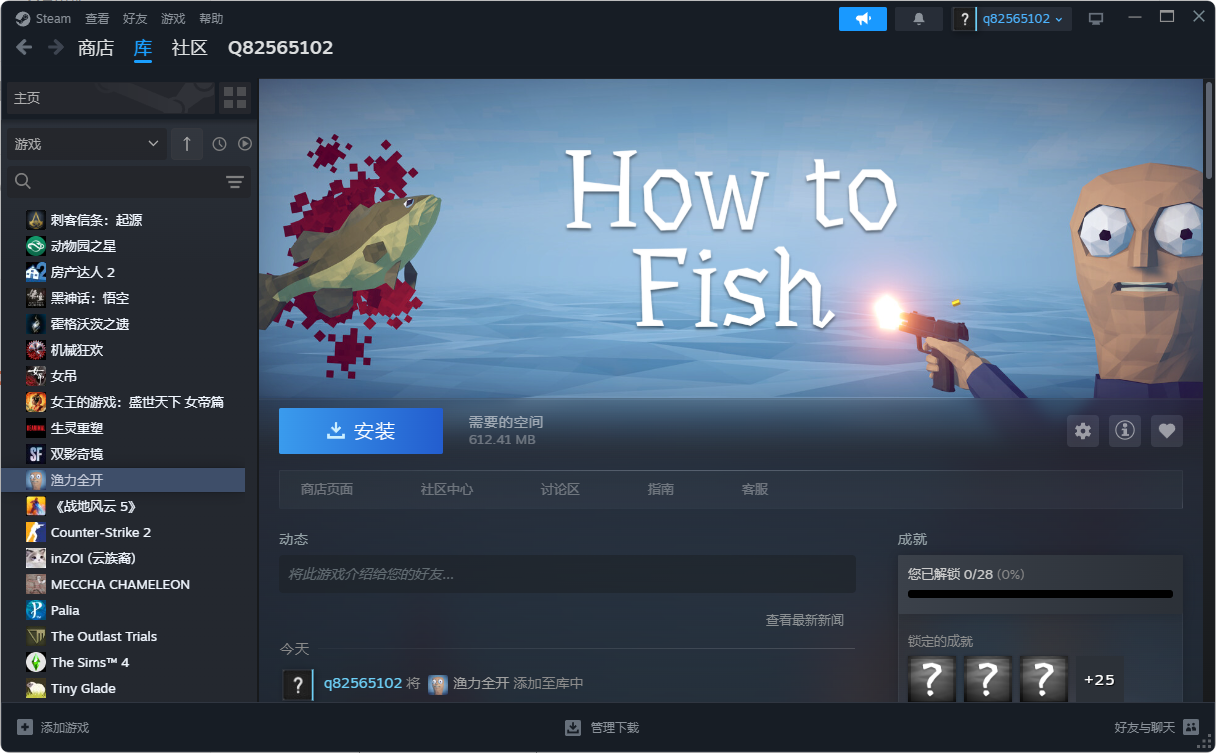Select Counter-Strike 2 in the library
The width and height of the screenshot is (1216, 753).
123,532
